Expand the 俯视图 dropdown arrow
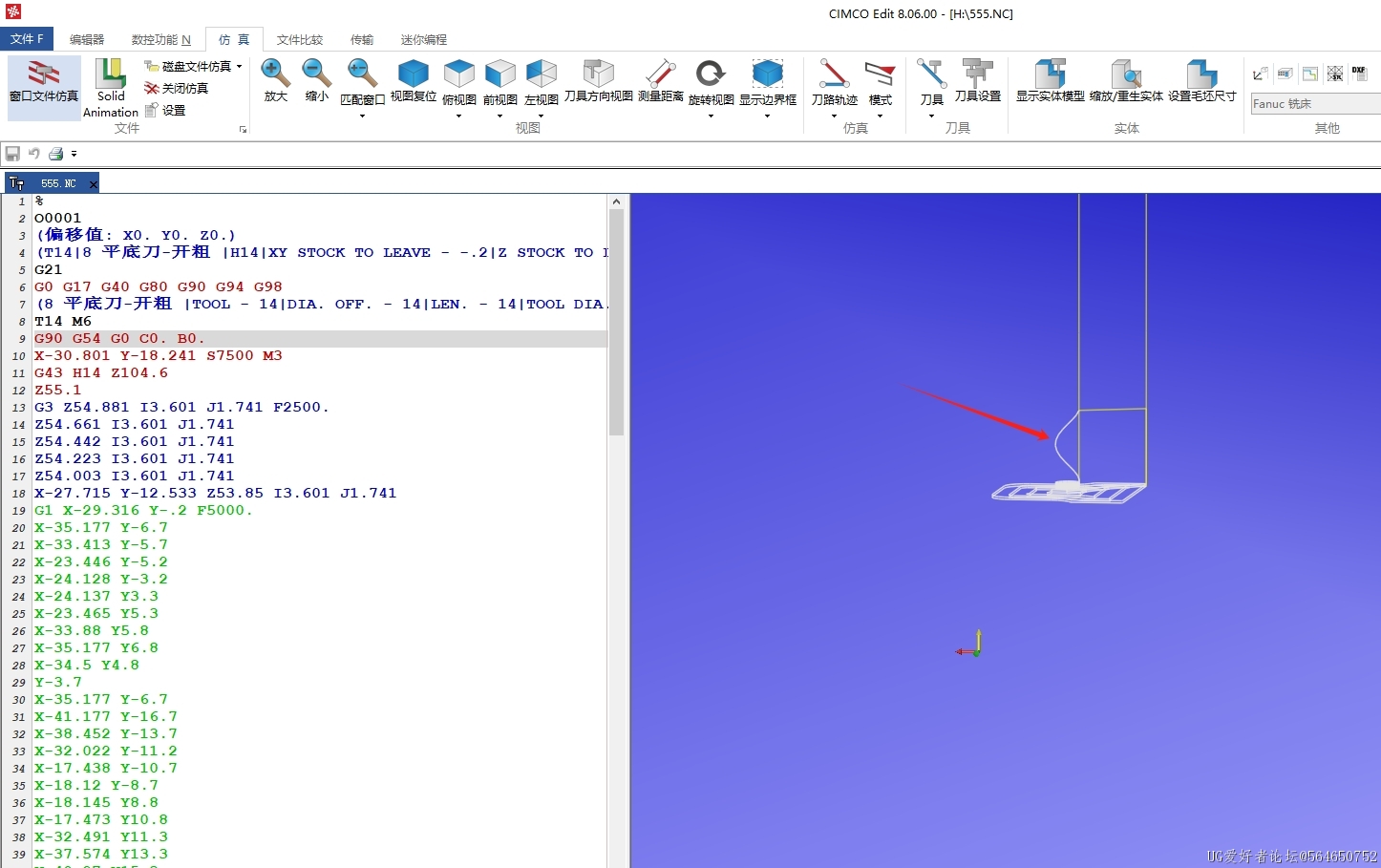The image size is (1381, 868). pyautogui.click(x=459, y=116)
